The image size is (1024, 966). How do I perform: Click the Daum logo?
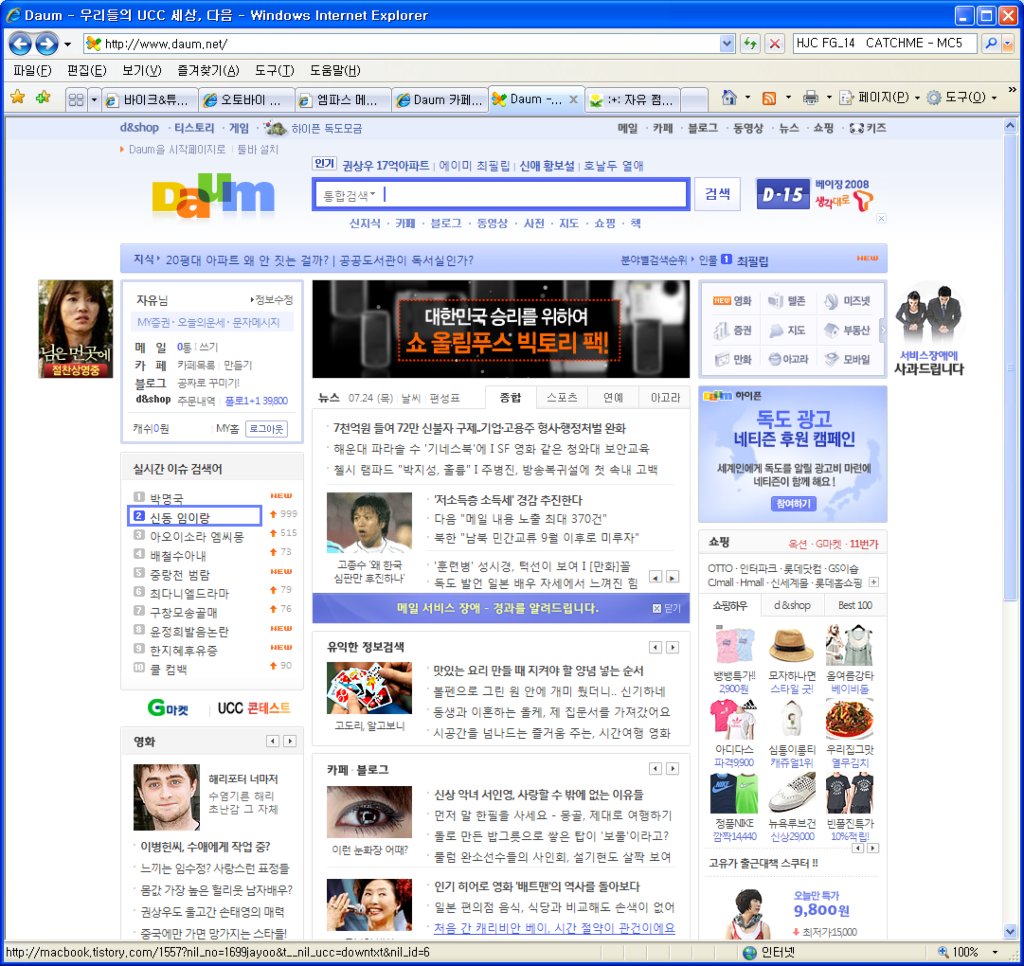pos(213,196)
